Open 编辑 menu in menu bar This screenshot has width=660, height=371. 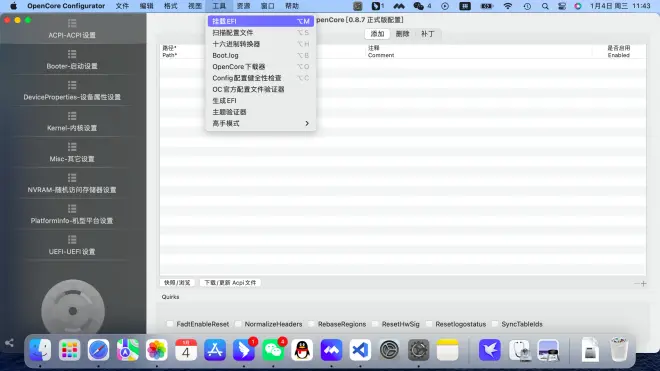click(146, 6)
